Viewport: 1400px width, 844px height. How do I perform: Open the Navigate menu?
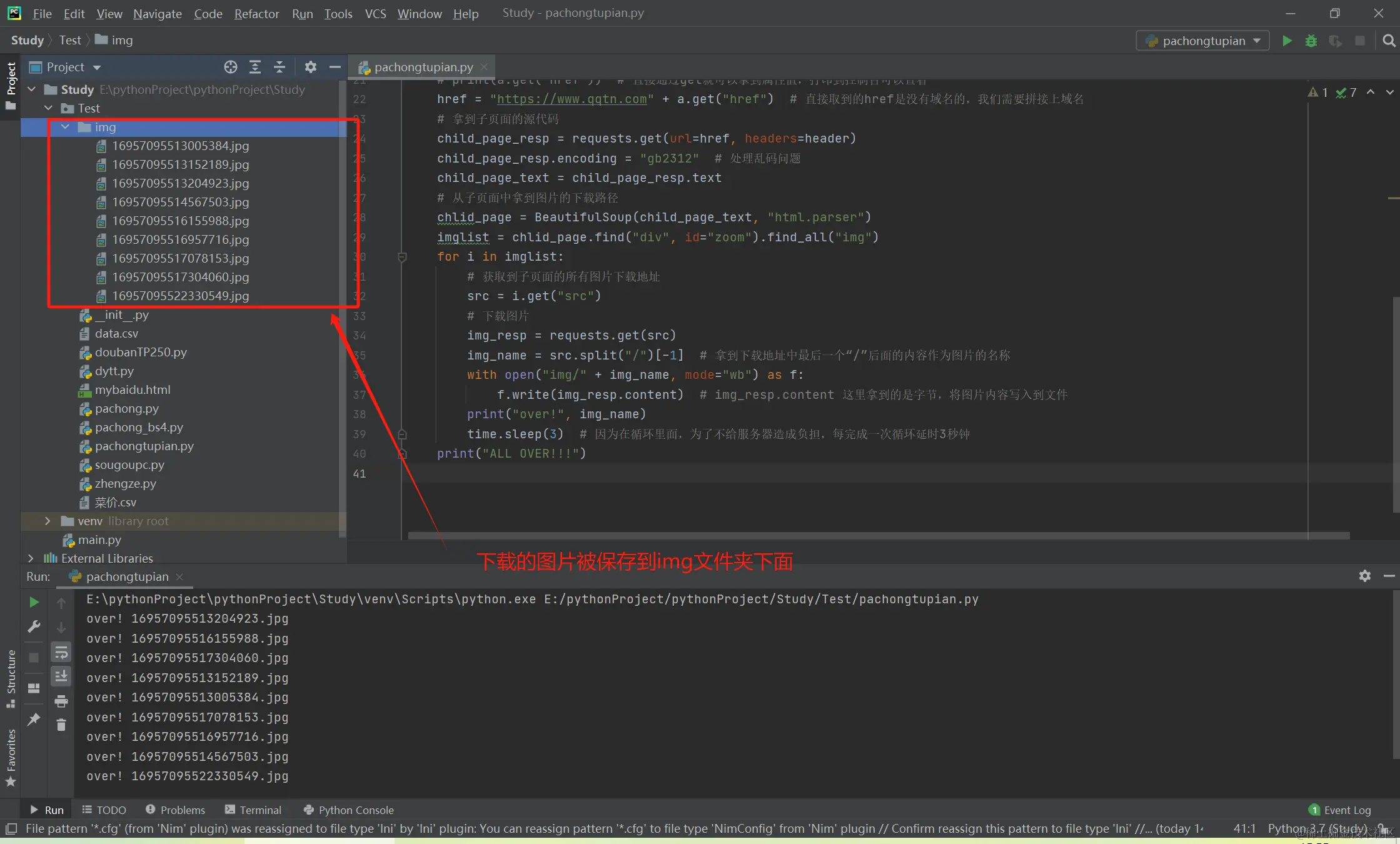click(x=157, y=13)
